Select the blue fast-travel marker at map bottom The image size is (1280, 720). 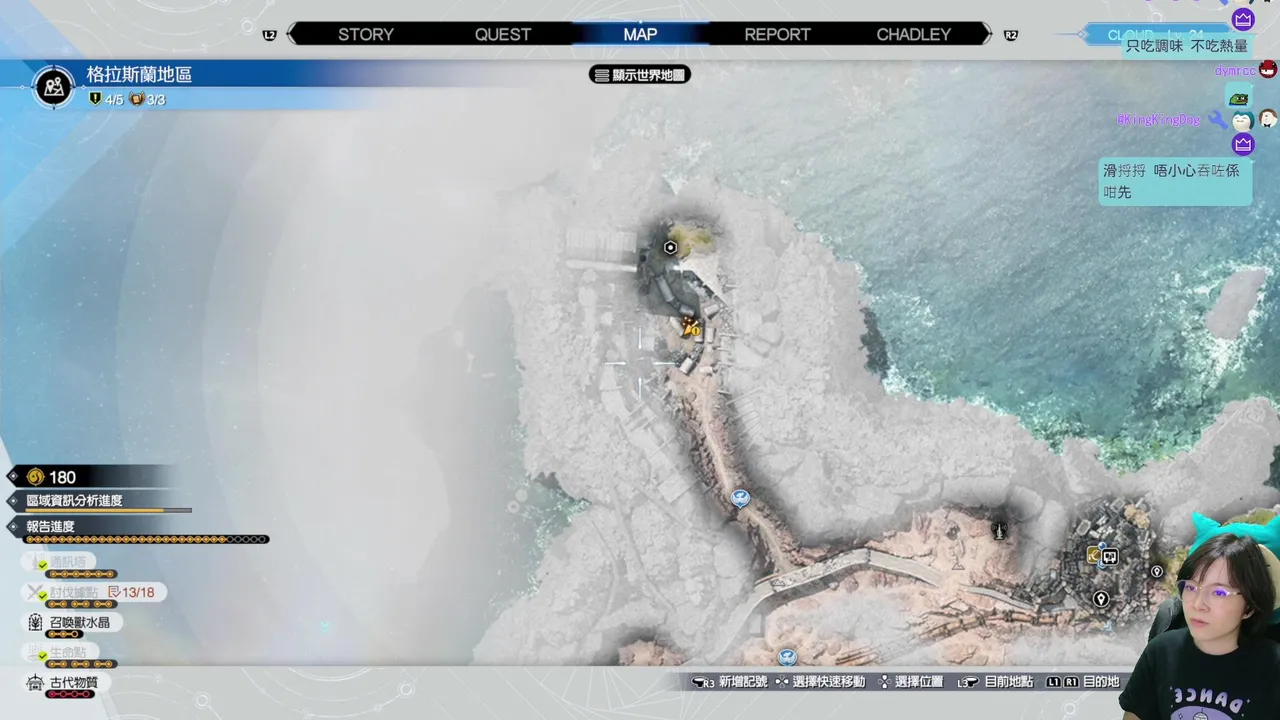click(x=787, y=657)
